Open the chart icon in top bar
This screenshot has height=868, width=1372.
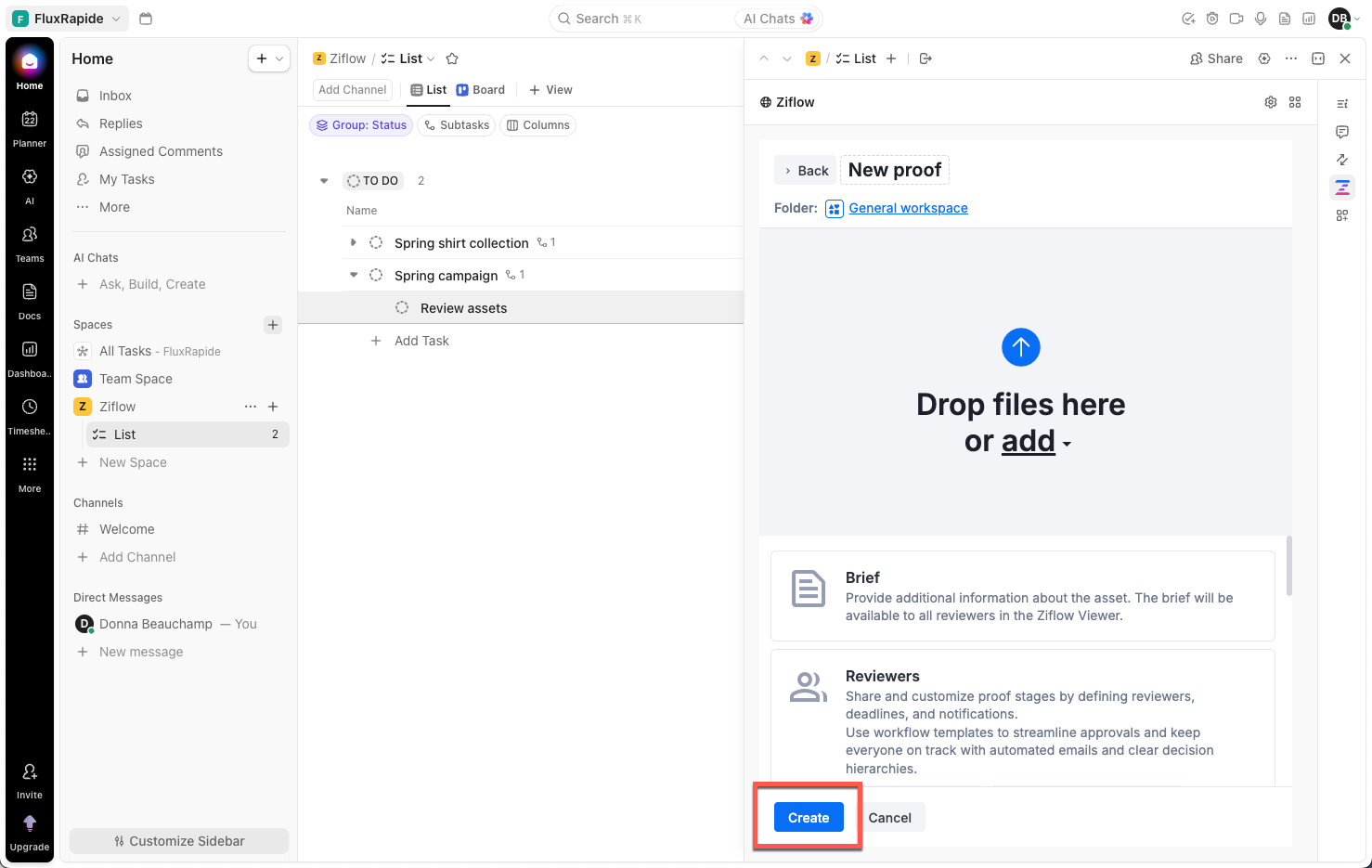pyautogui.click(x=1309, y=19)
